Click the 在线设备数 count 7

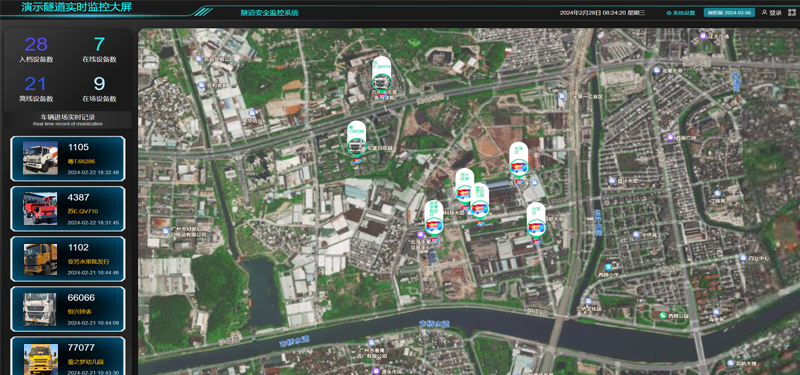(99, 45)
